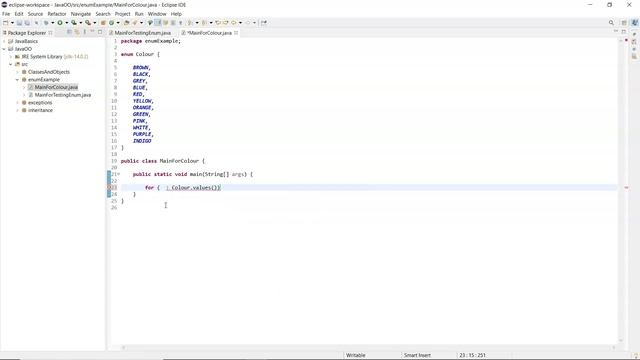Click the Writable status bar entry
This screenshot has width=640, height=360.
point(356,355)
